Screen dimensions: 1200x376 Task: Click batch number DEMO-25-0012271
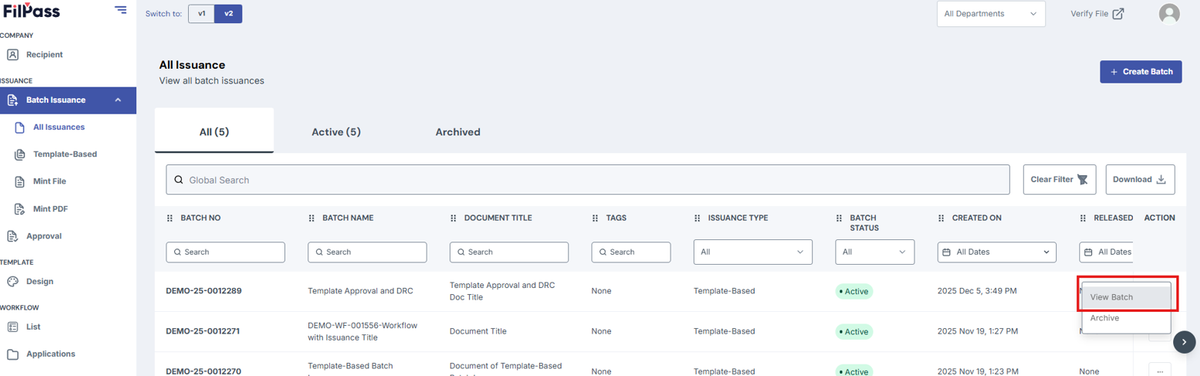point(204,331)
